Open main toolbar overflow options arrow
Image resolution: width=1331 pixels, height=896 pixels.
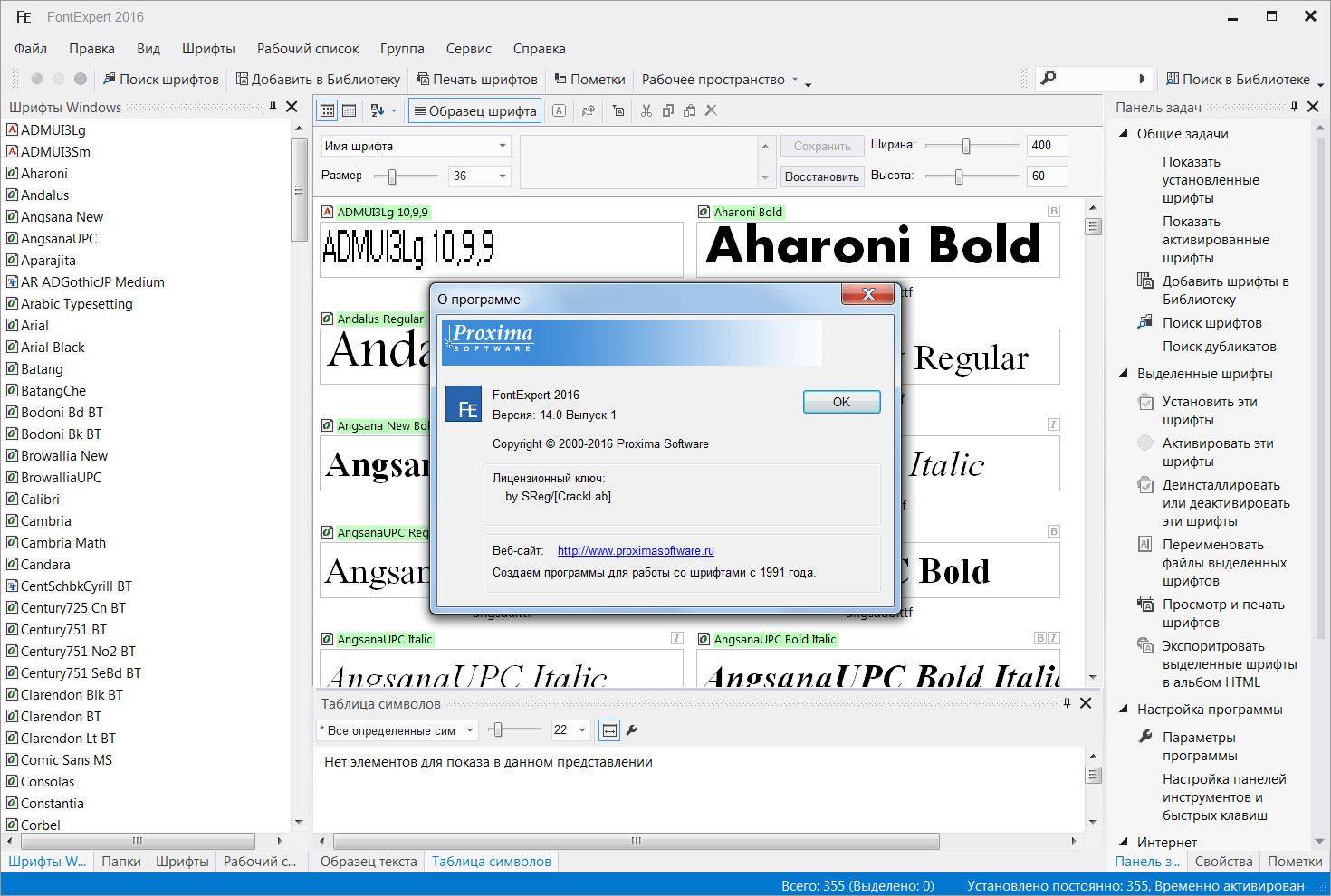click(x=808, y=83)
